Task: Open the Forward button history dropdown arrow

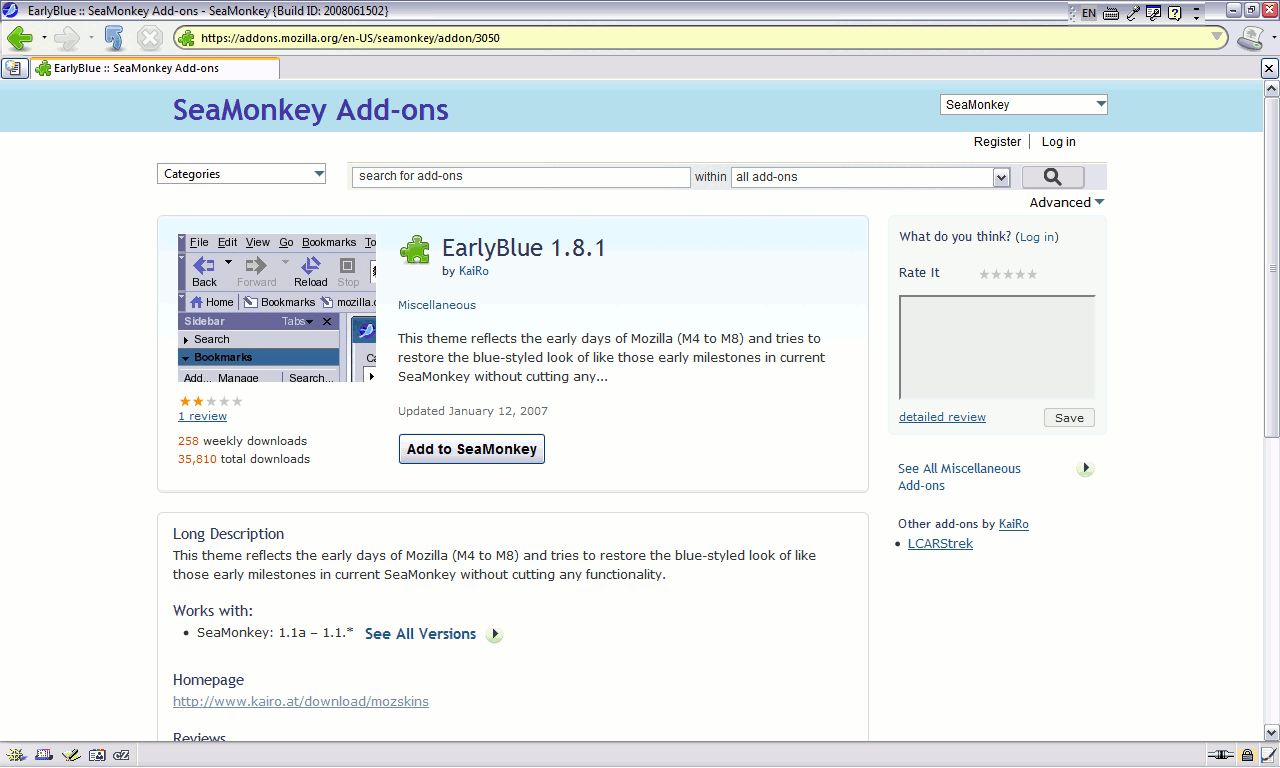Action: click(x=90, y=38)
